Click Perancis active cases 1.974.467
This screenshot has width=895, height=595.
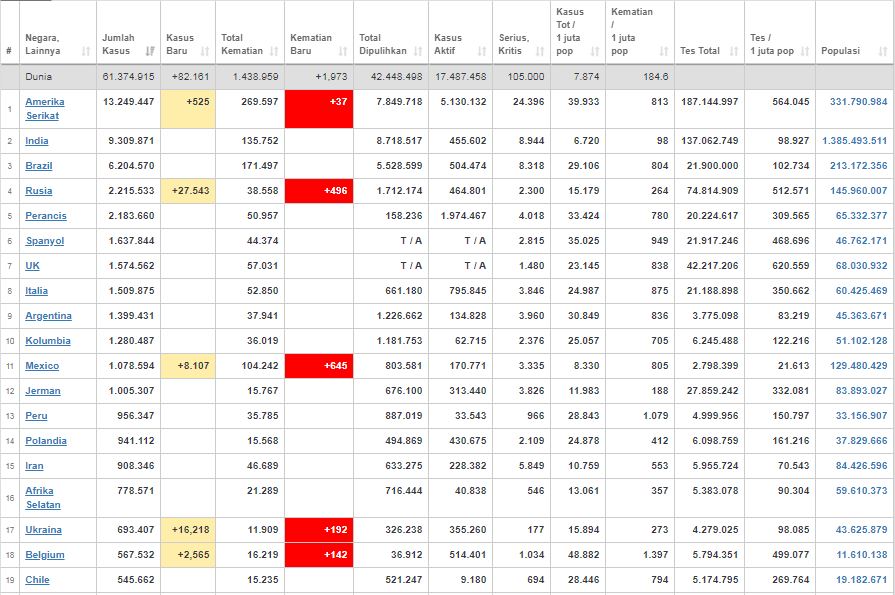(x=463, y=216)
